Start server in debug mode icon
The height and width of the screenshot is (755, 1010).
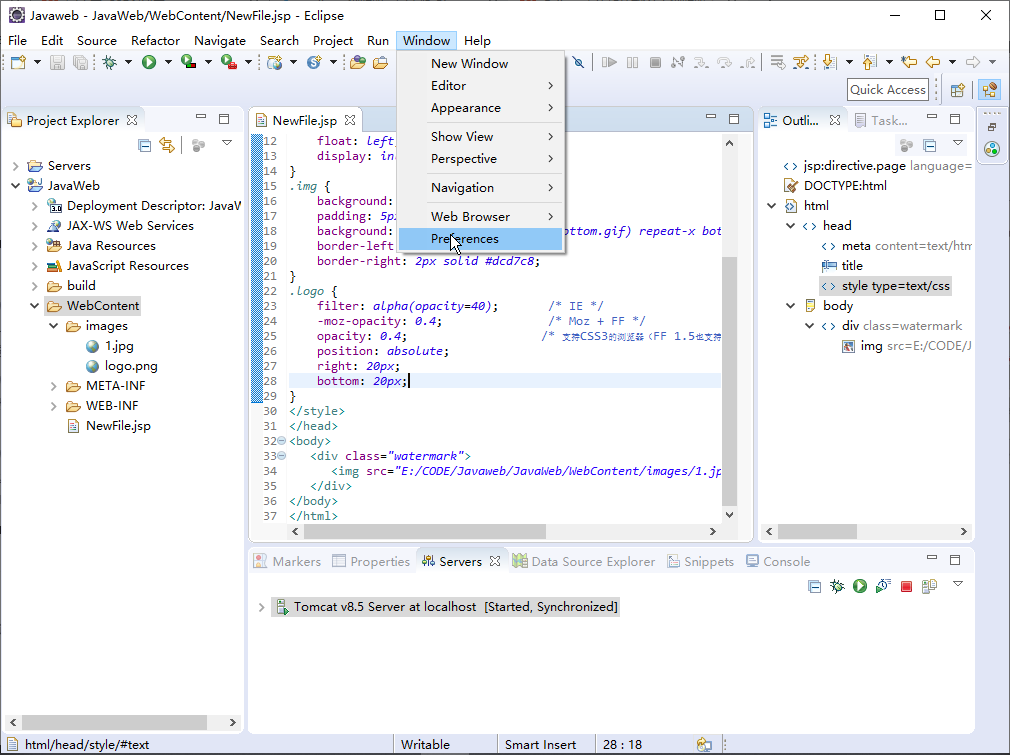tap(837, 586)
